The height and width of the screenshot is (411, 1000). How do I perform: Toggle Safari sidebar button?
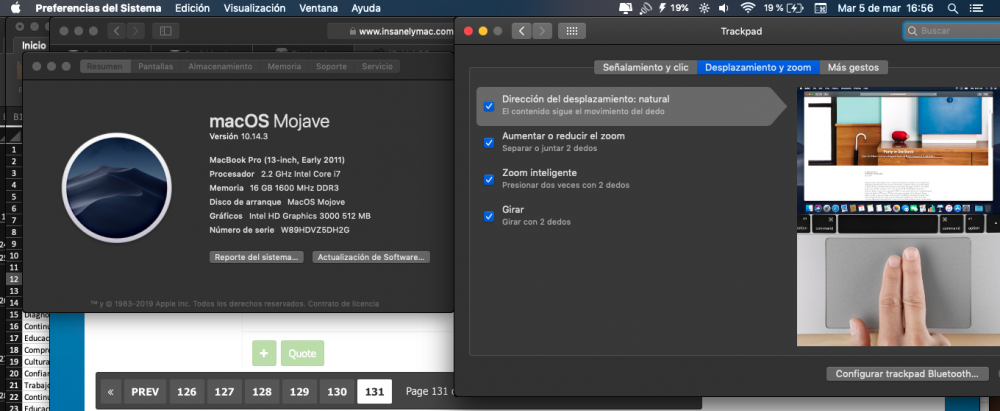click(166, 31)
